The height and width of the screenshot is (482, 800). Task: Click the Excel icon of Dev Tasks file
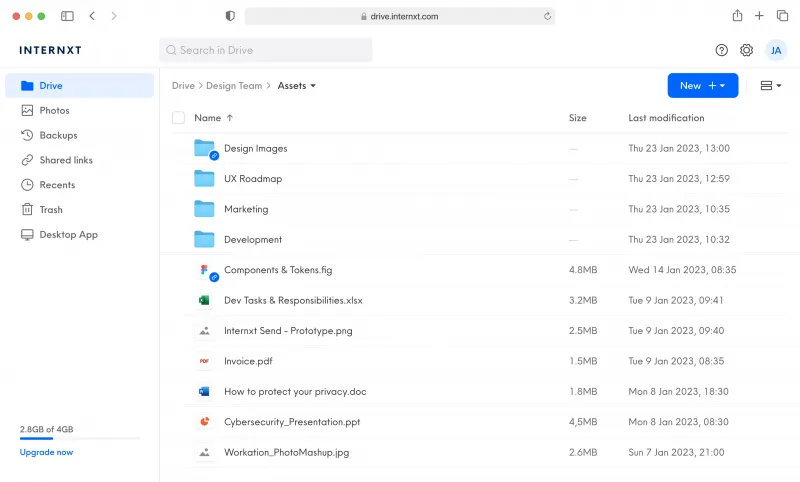204,300
